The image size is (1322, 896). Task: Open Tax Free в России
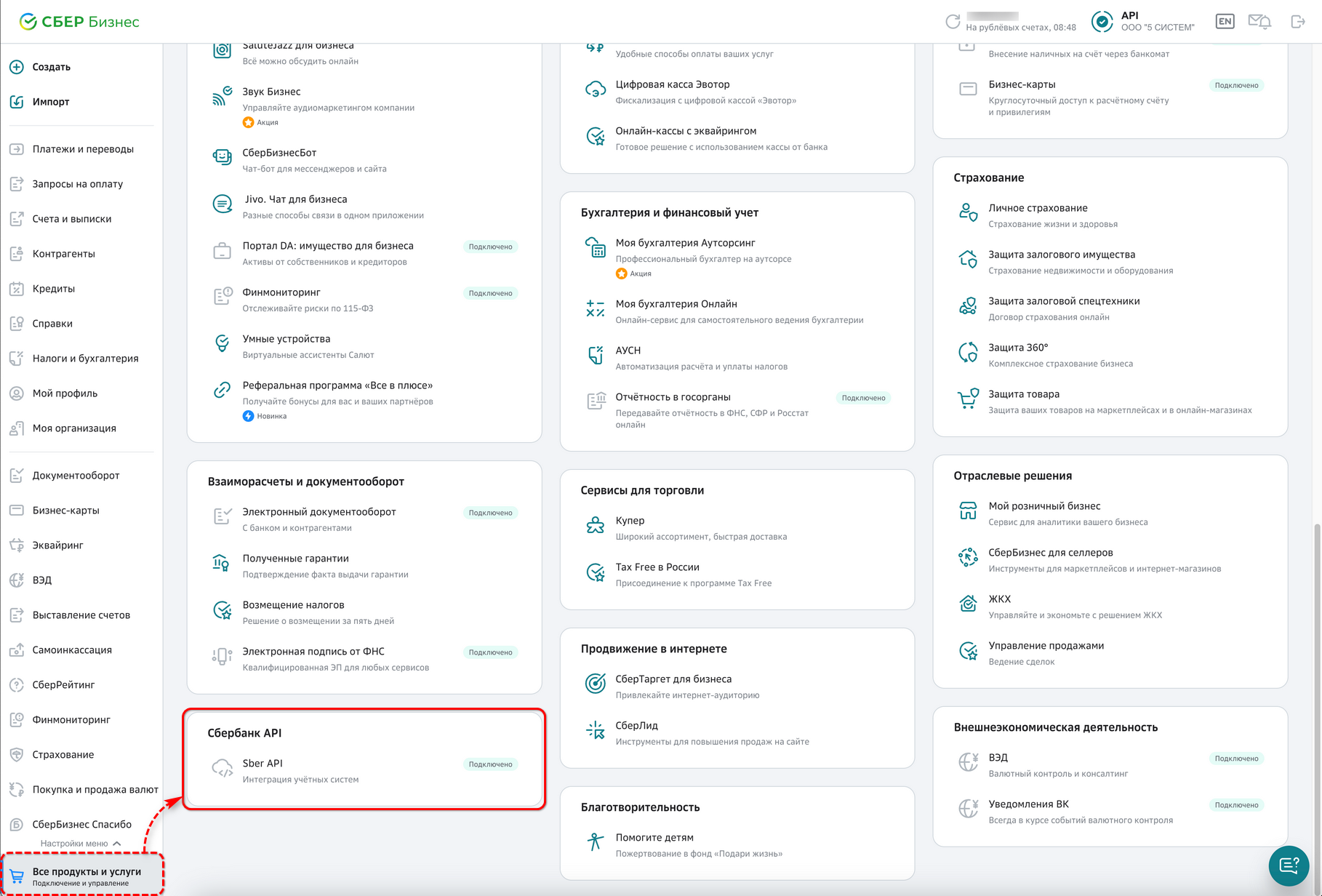point(737,575)
